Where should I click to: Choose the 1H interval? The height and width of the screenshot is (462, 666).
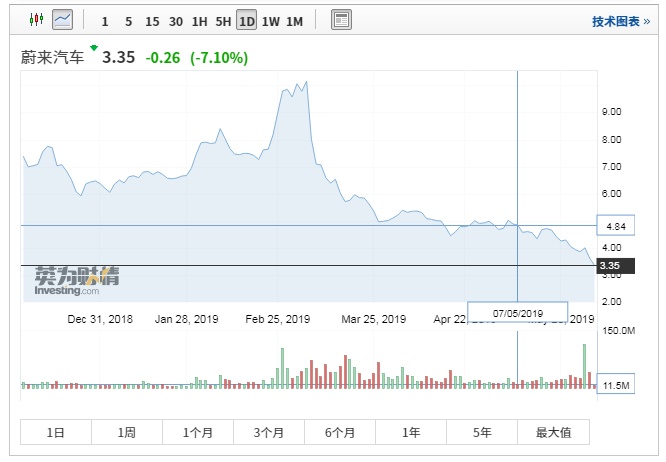coord(199,21)
